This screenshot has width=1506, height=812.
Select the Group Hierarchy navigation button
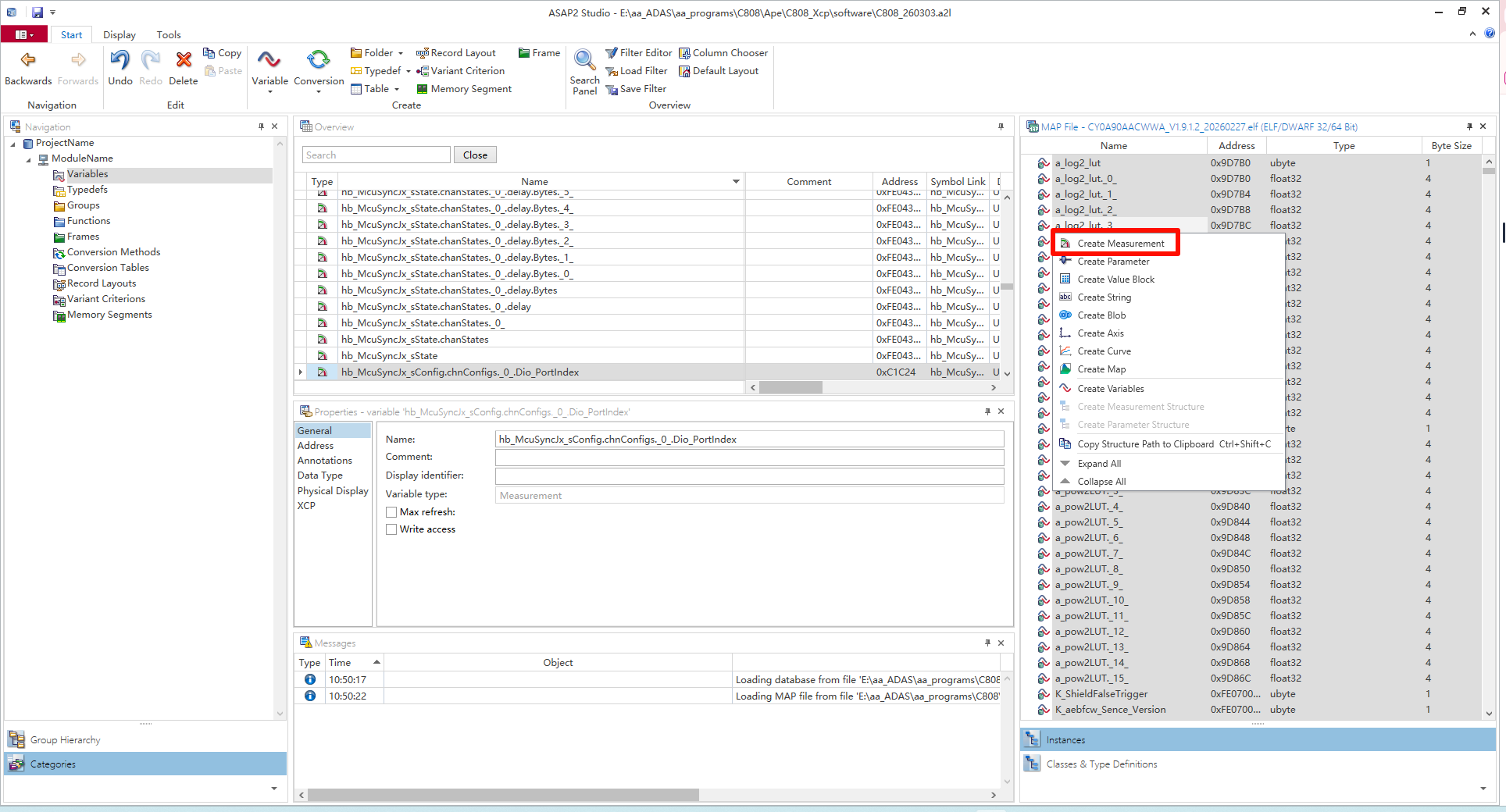point(66,739)
